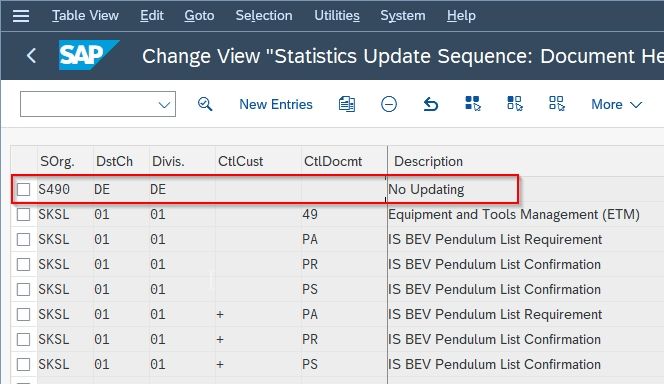Screen dimensions: 664x384
Task: Open the Goto menu
Action: pos(199,16)
